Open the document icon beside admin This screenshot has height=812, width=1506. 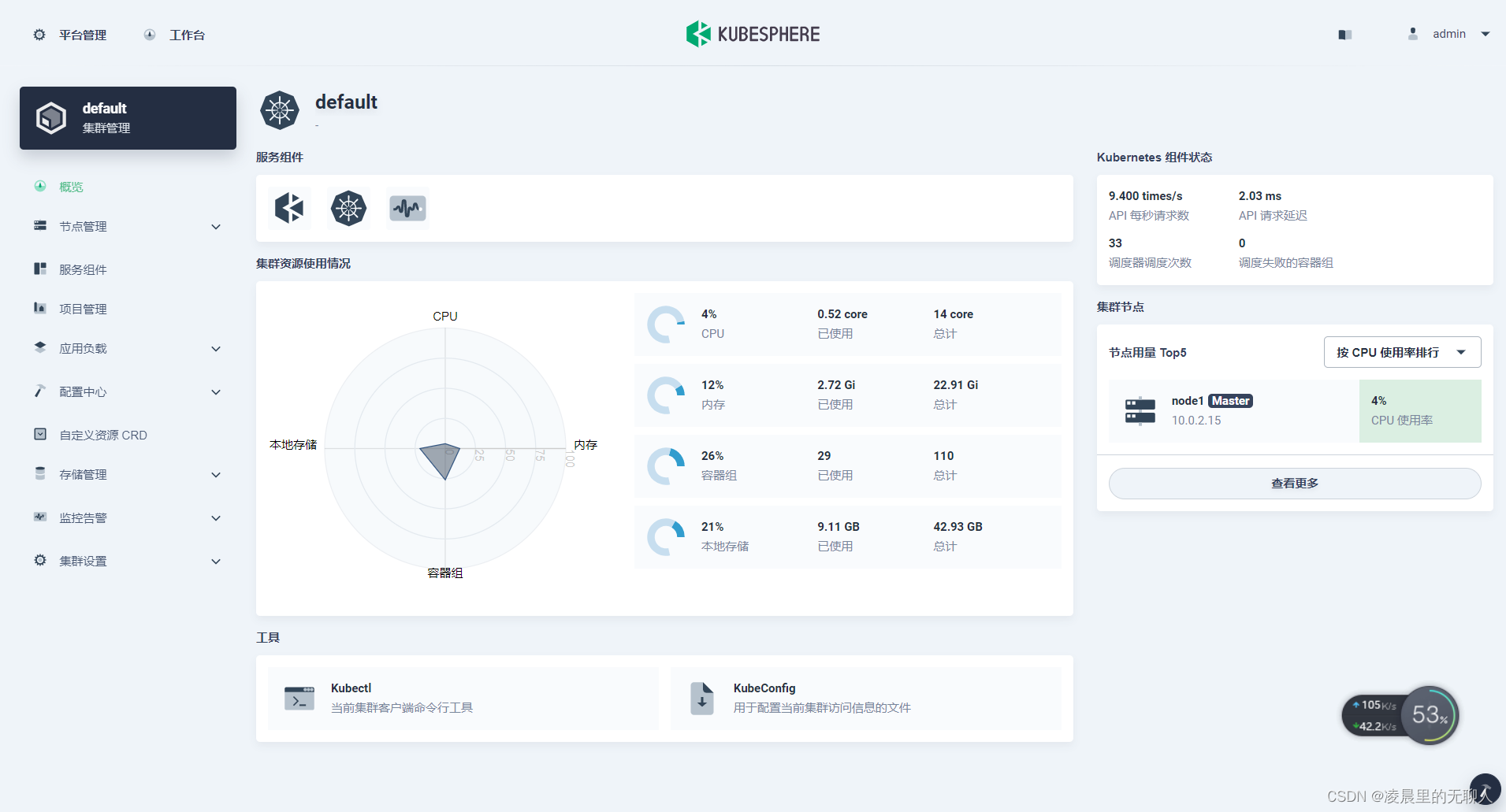(x=1345, y=35)
